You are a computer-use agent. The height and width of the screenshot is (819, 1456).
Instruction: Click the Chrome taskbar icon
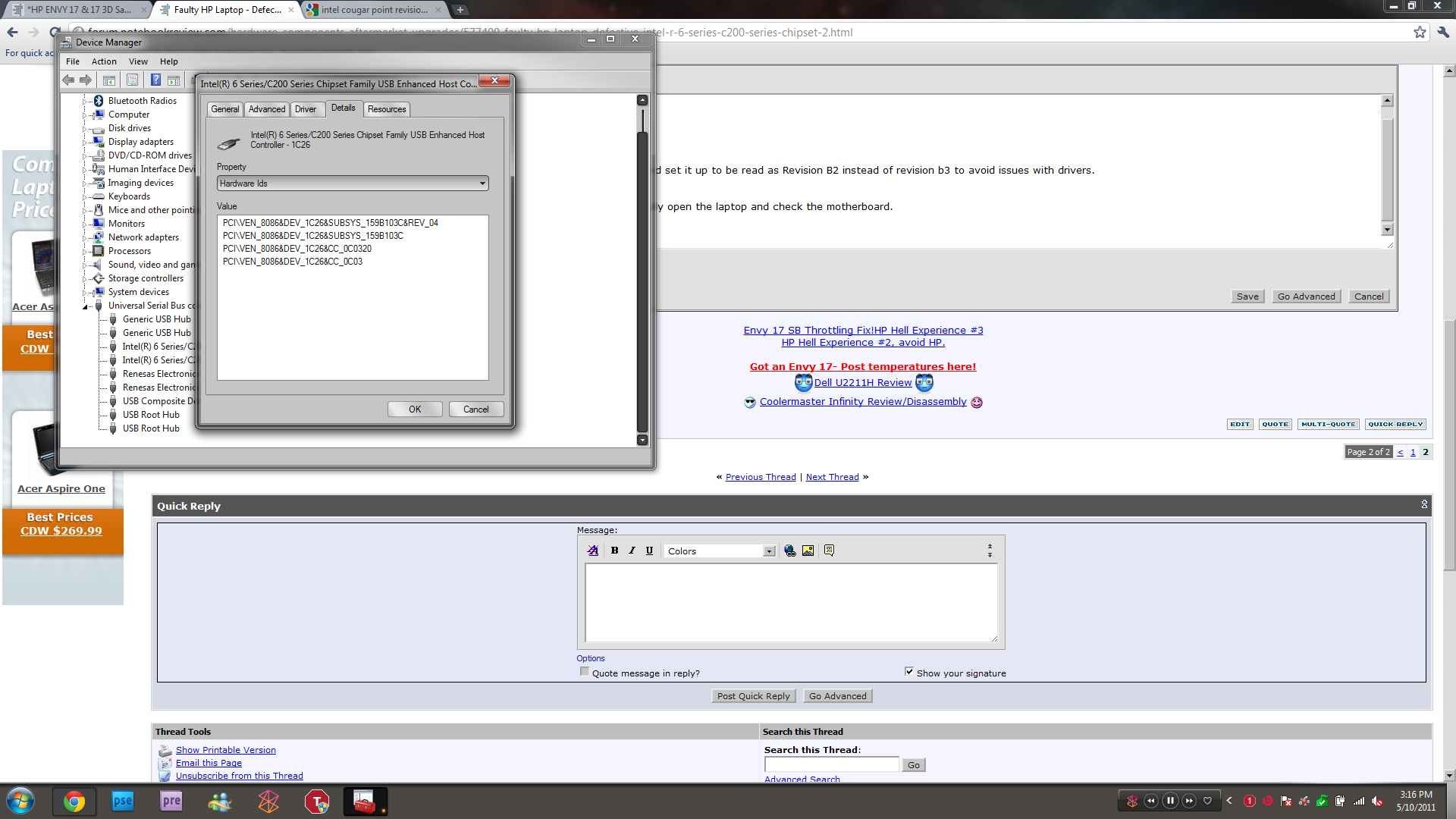tap(74, 802)
